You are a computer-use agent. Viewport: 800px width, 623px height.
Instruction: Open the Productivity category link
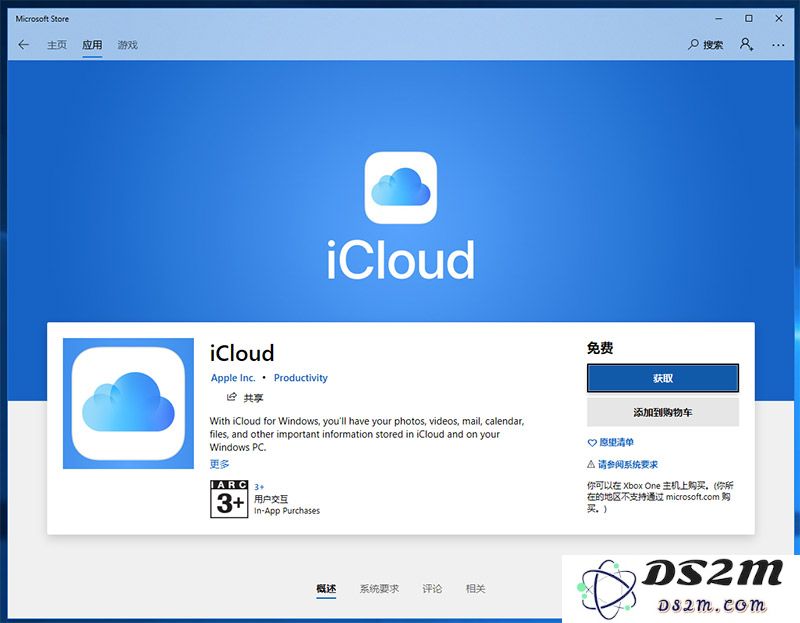(301, 378)
